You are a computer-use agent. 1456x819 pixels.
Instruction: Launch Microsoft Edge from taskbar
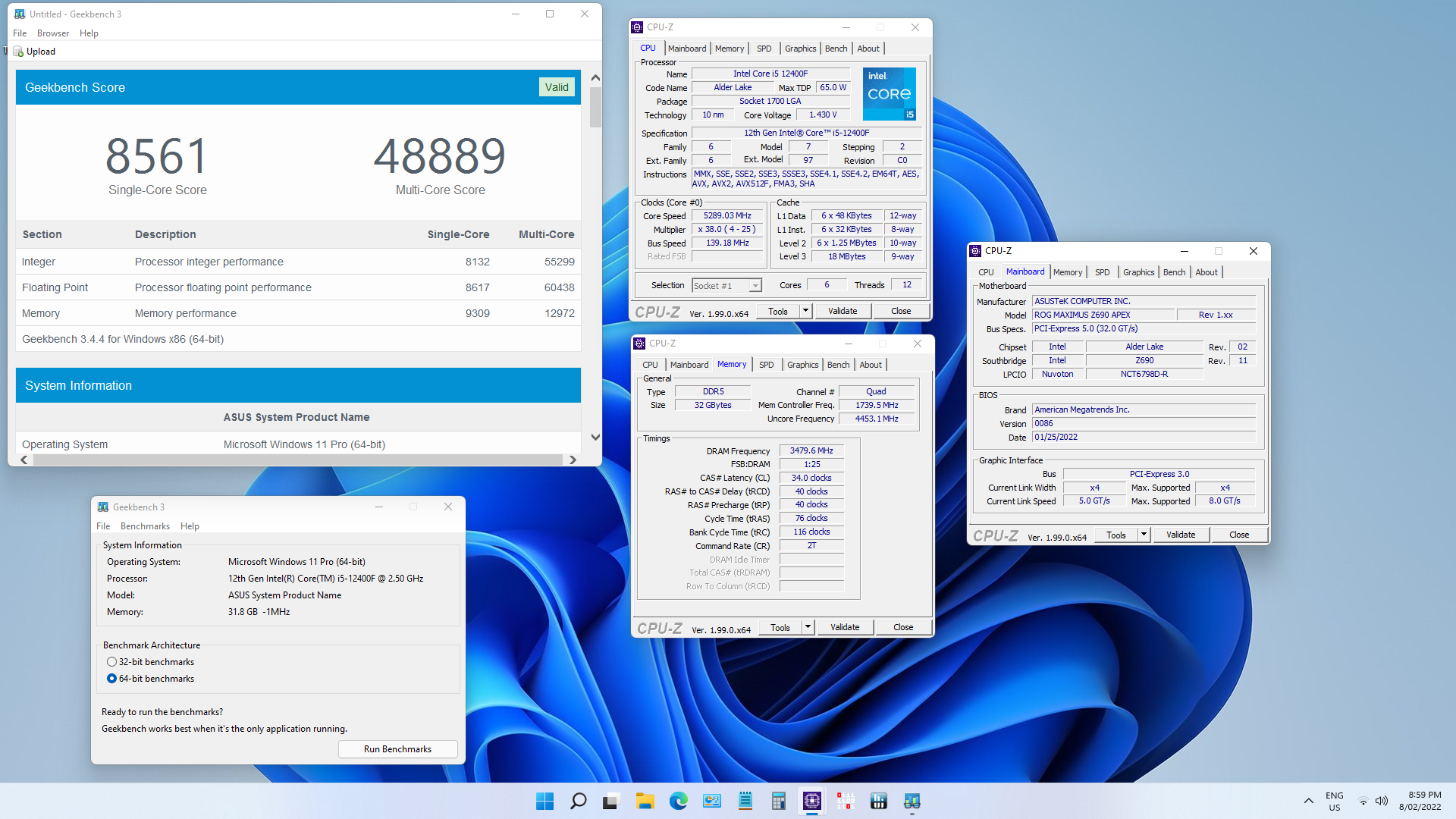[678, 801]
